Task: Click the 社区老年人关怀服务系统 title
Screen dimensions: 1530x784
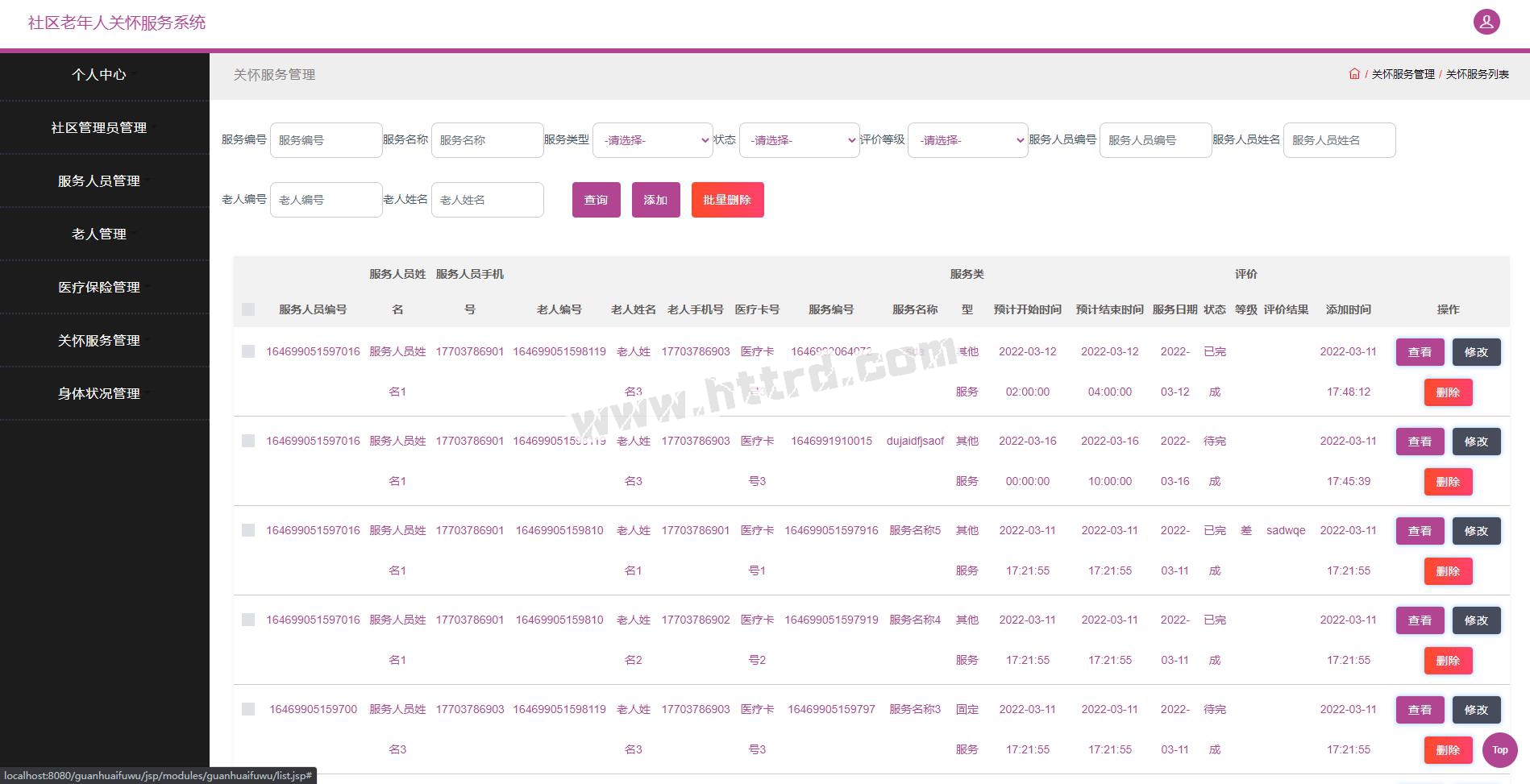Action: [117, 23]
